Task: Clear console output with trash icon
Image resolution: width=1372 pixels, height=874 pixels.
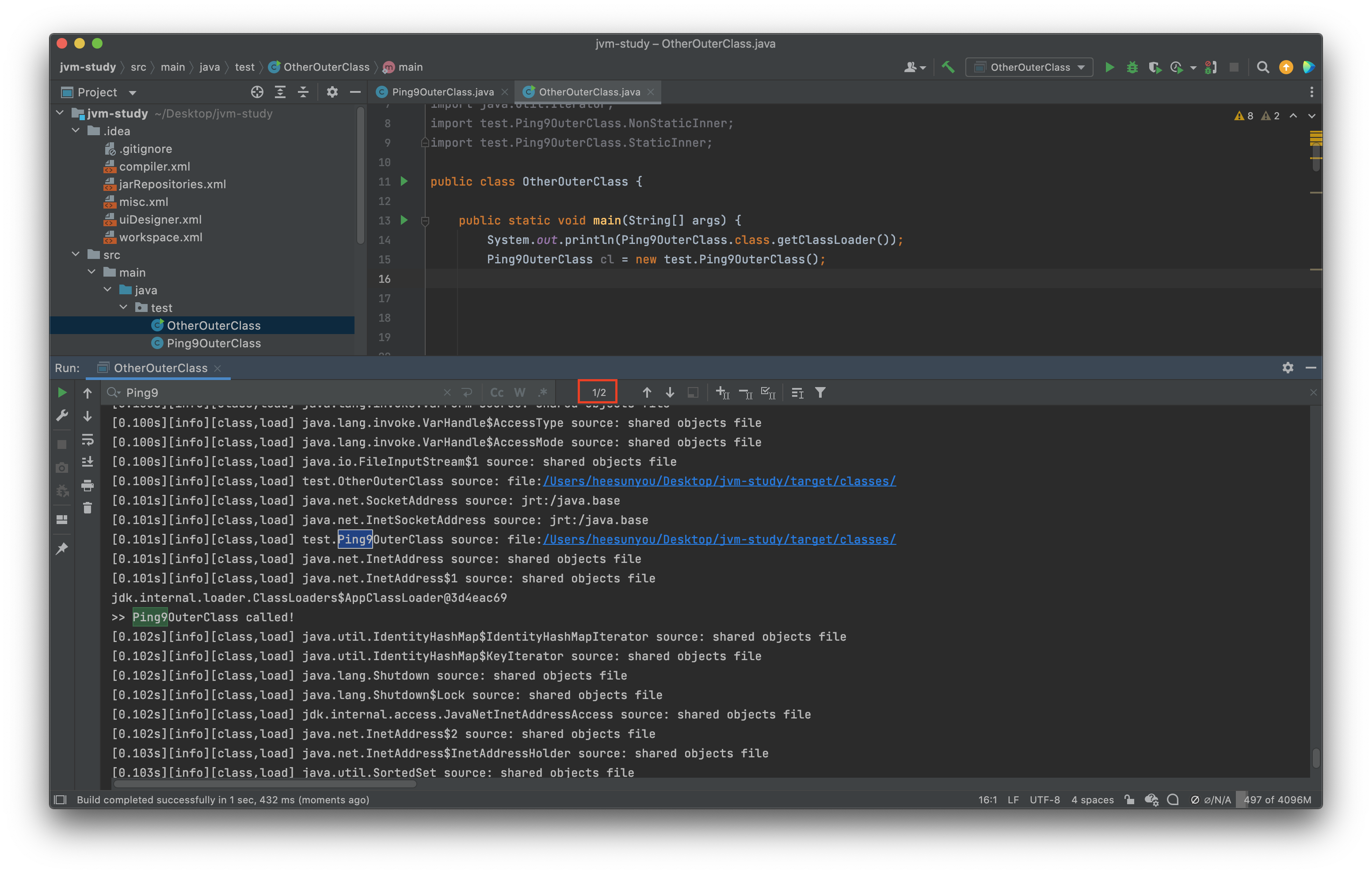Action: pos(87,508)
